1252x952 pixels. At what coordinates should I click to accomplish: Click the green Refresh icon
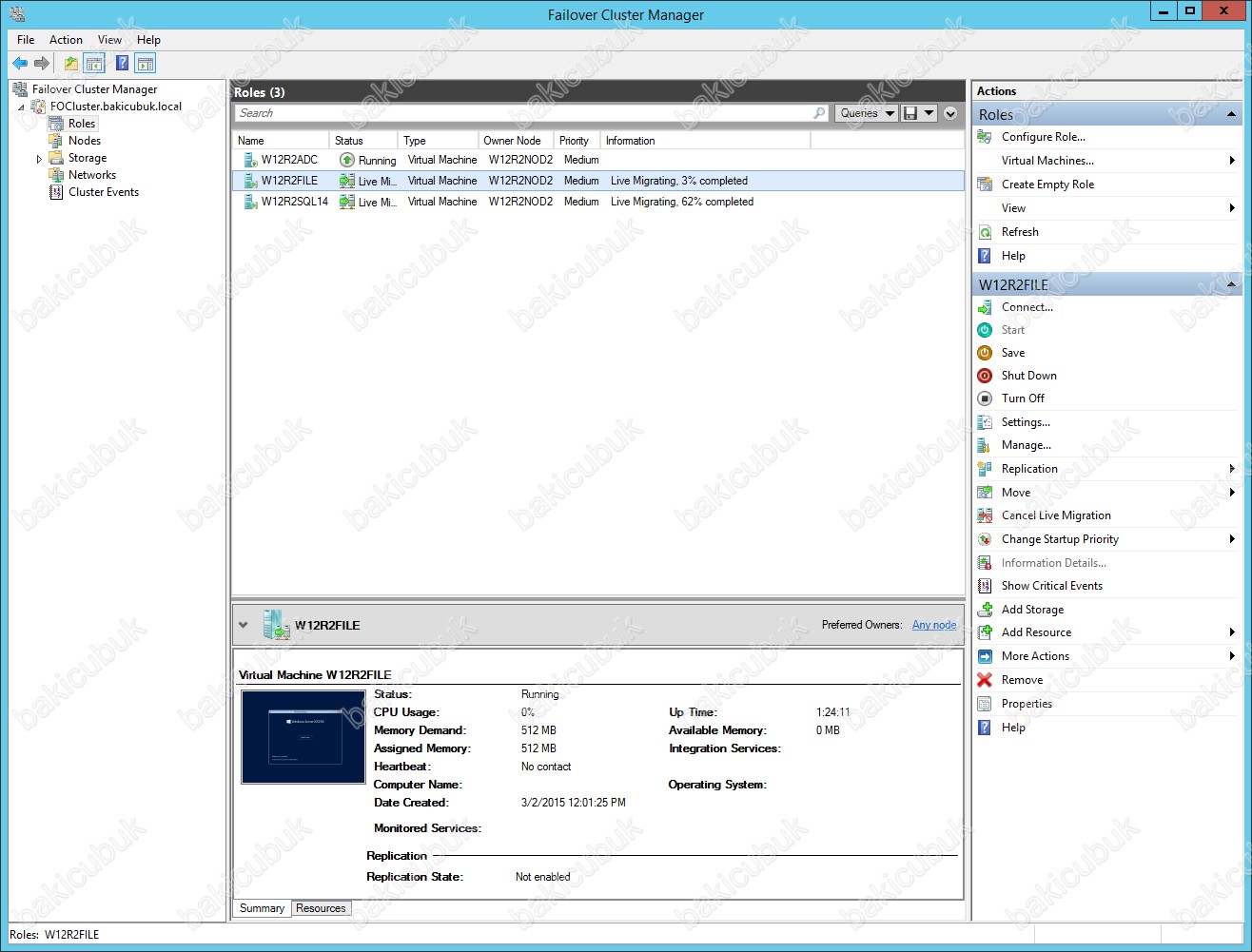[x=985, y=232]
